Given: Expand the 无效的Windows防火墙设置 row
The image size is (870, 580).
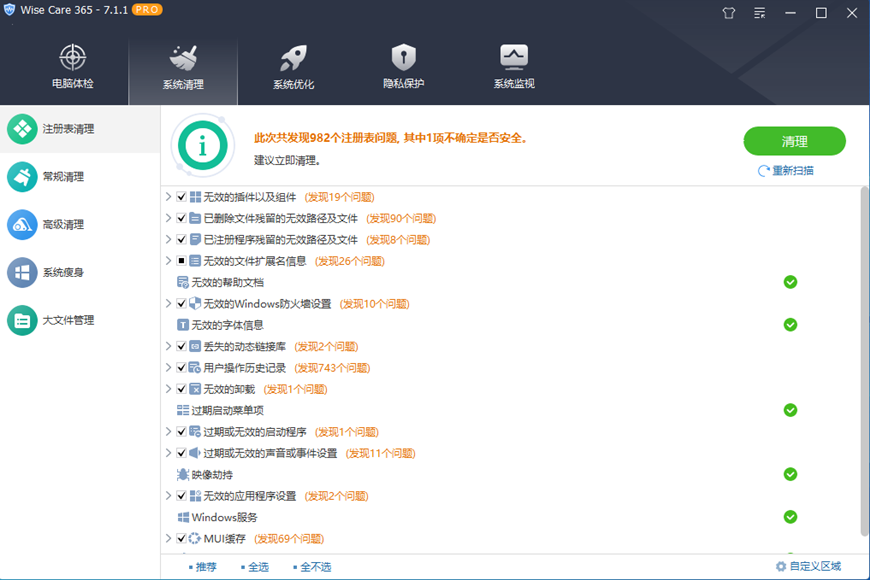Looking at the screenshot, I should [x=168, y=304].
